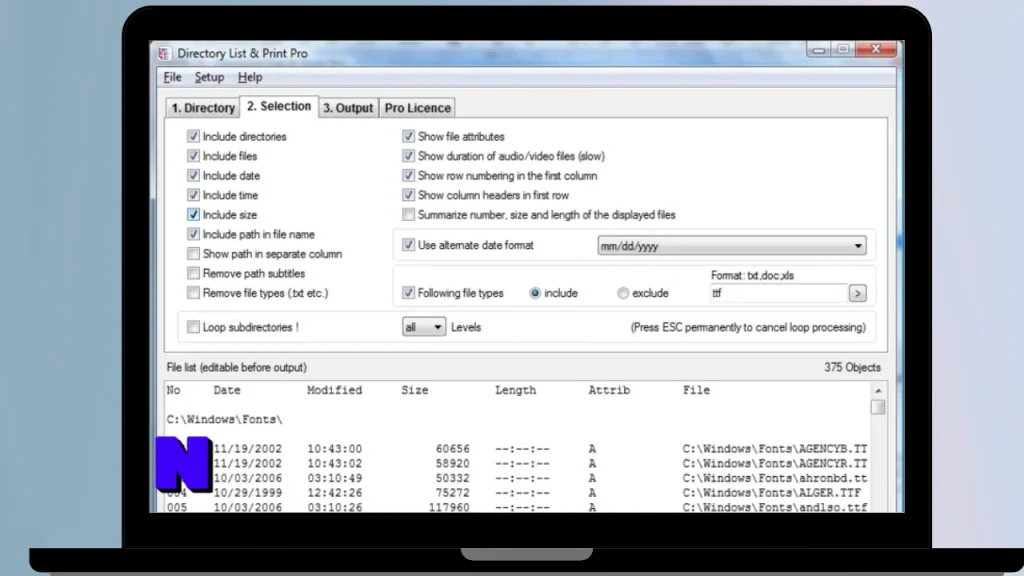Toggle Include path in file name

point(193,234)
